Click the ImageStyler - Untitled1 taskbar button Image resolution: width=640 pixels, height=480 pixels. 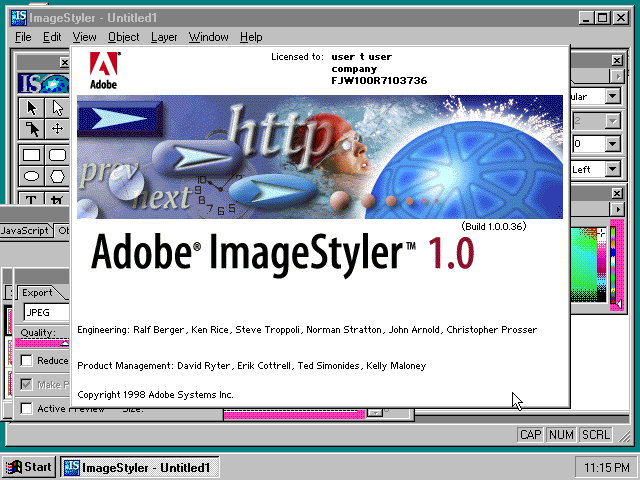[140, 467]
